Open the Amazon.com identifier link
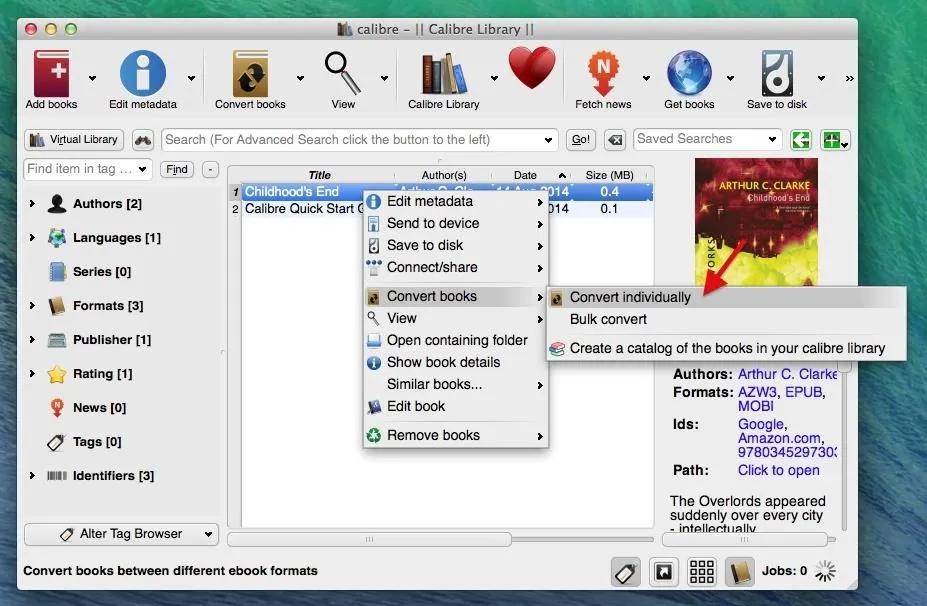The height and width of the screenshot is (606, 927). pyautogui.click(x=779, y=439)
